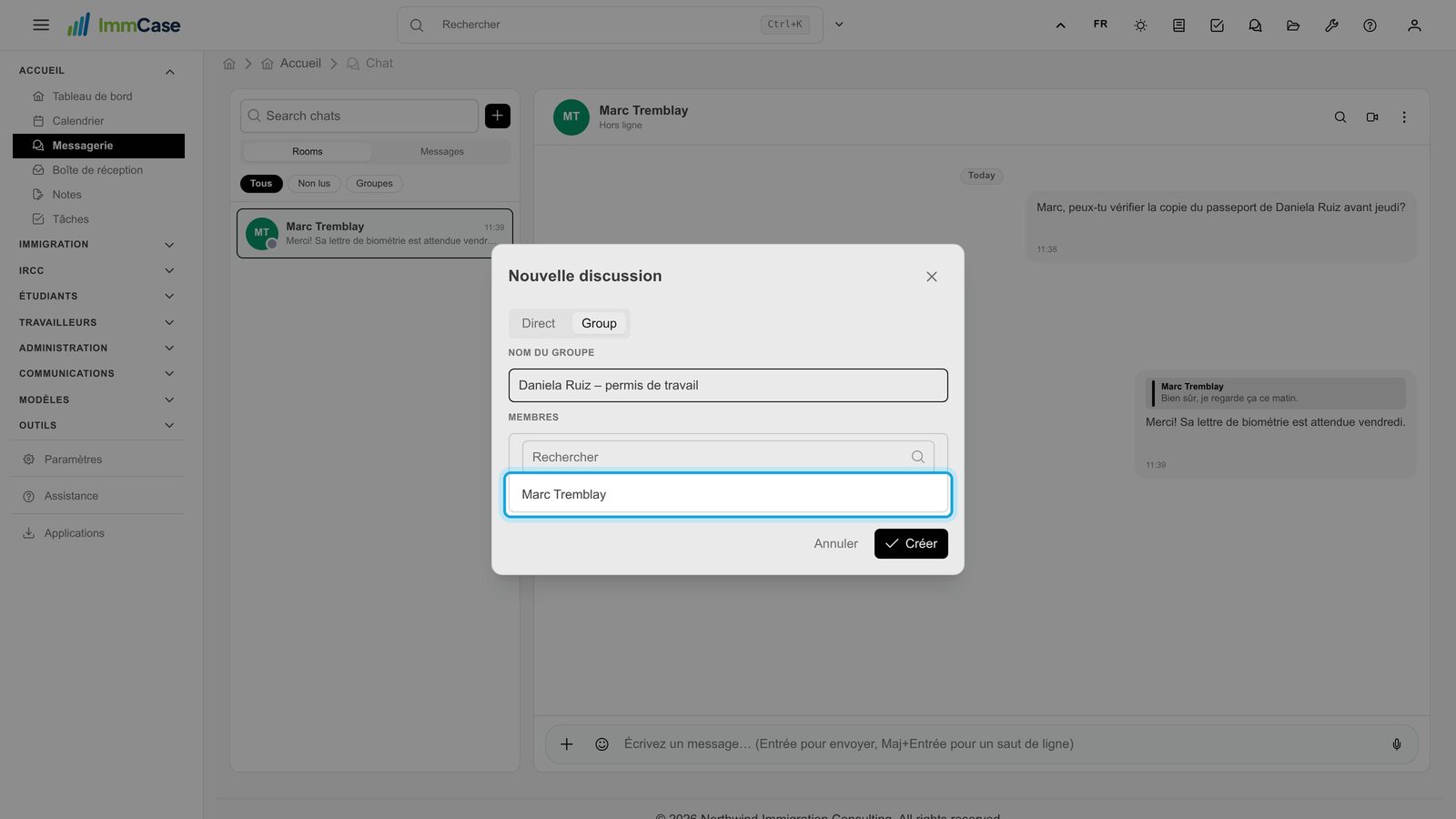
Task: Open Boîte de réception in sidebar
Action: click(x=98, y=170)
